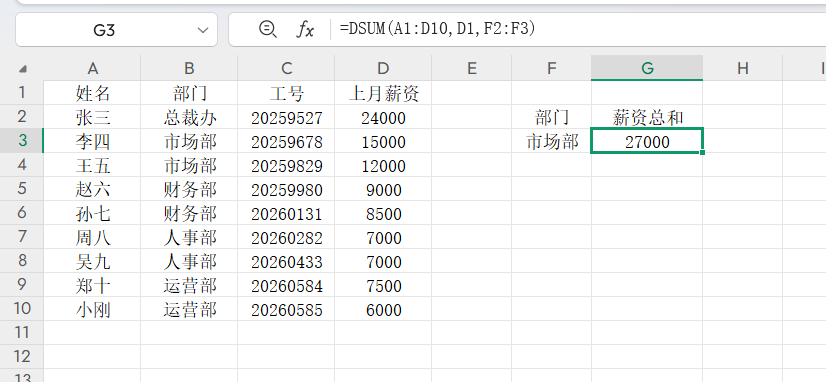This screenshot has height=382, width=826.
Task: Select column C header
Action: pyautogui.click(x=286, y=68)
